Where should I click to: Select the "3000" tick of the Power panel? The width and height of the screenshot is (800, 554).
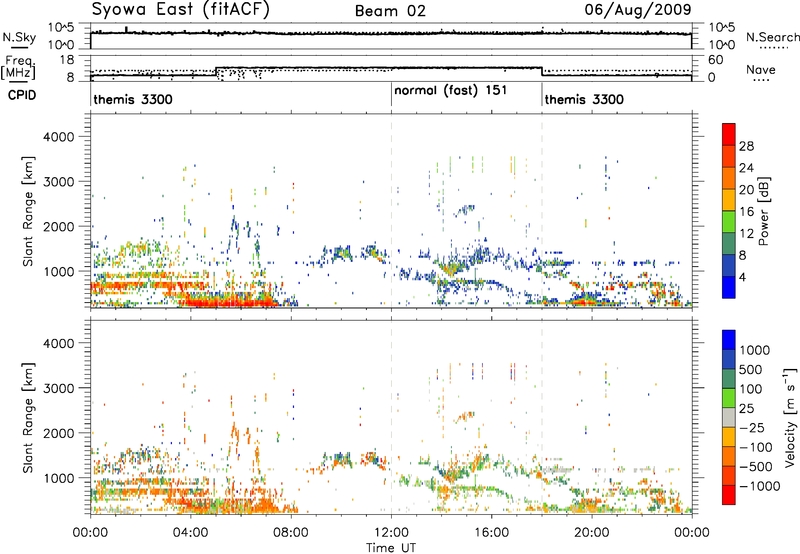coord(58,182)
